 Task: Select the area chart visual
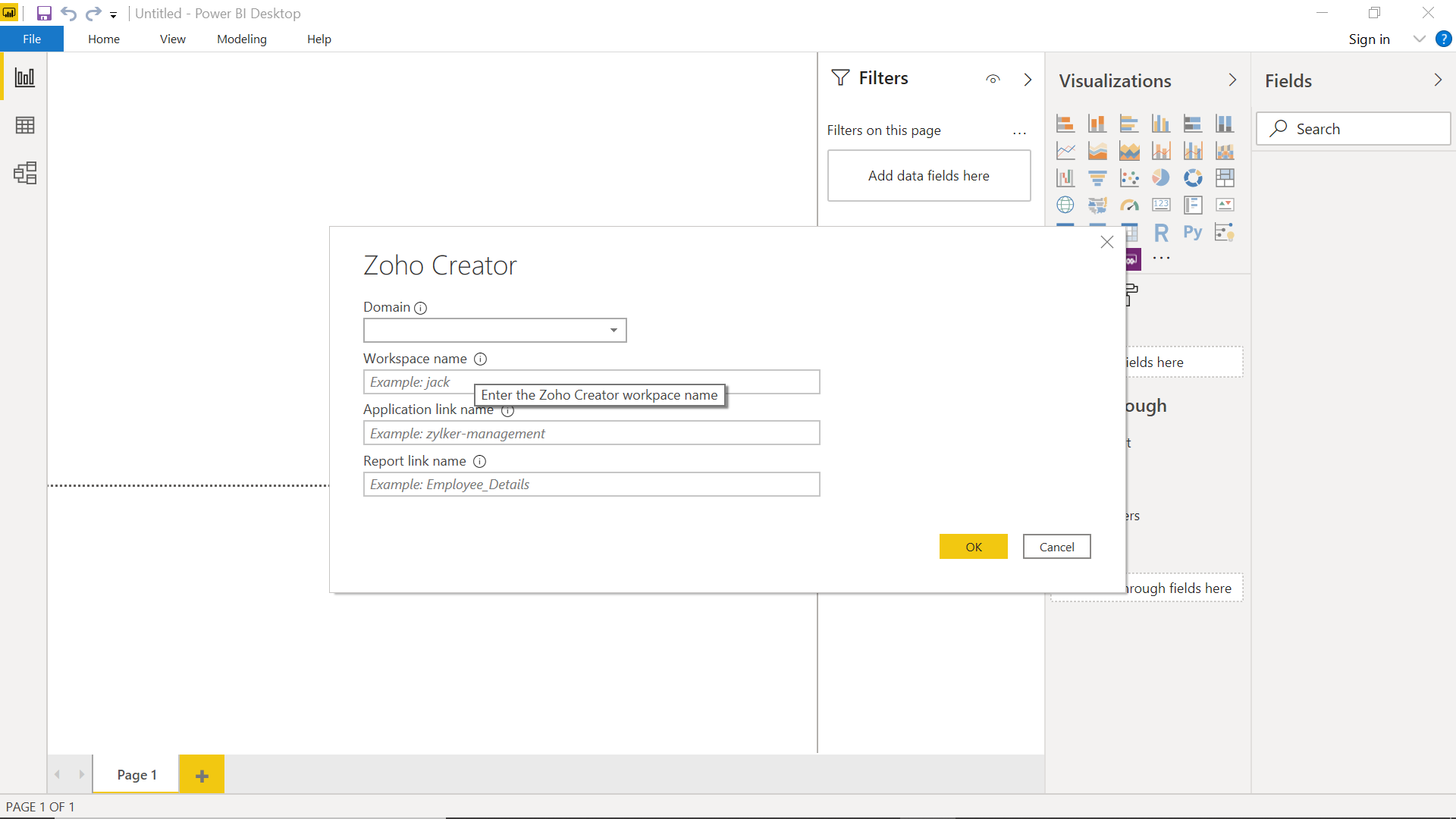click(1097, 151)
